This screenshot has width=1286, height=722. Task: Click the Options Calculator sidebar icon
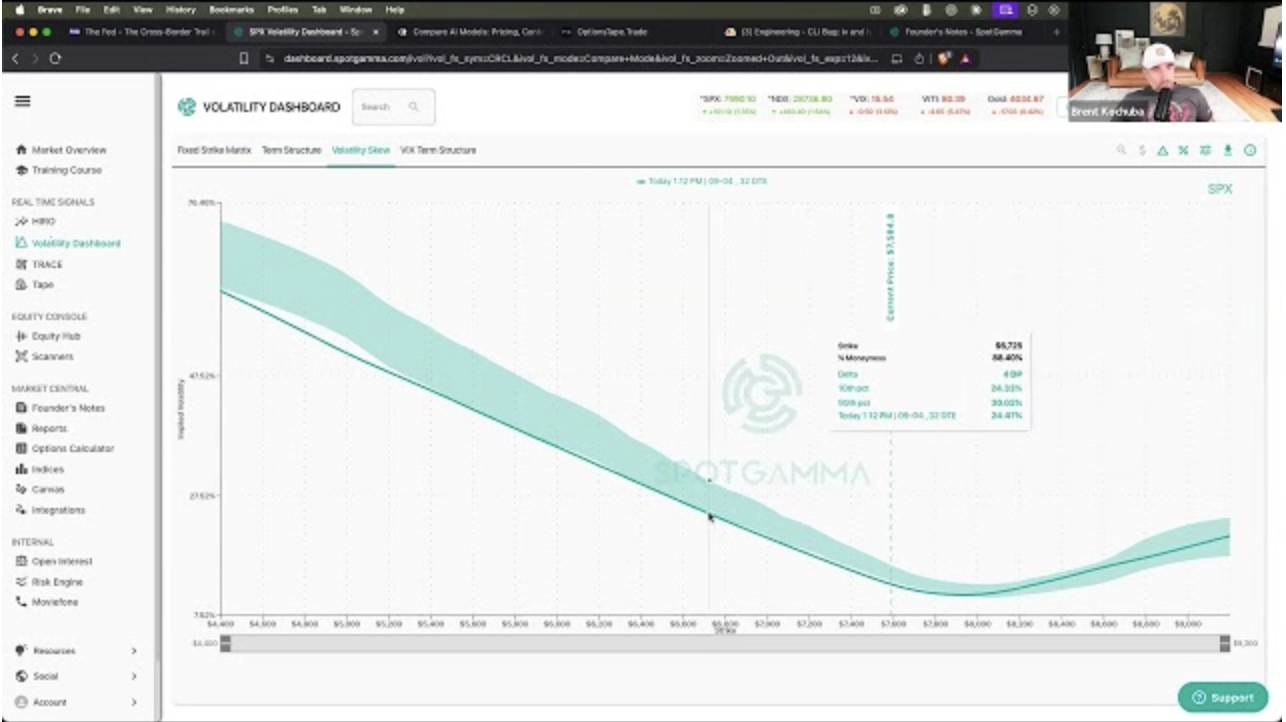coord(21,449)
